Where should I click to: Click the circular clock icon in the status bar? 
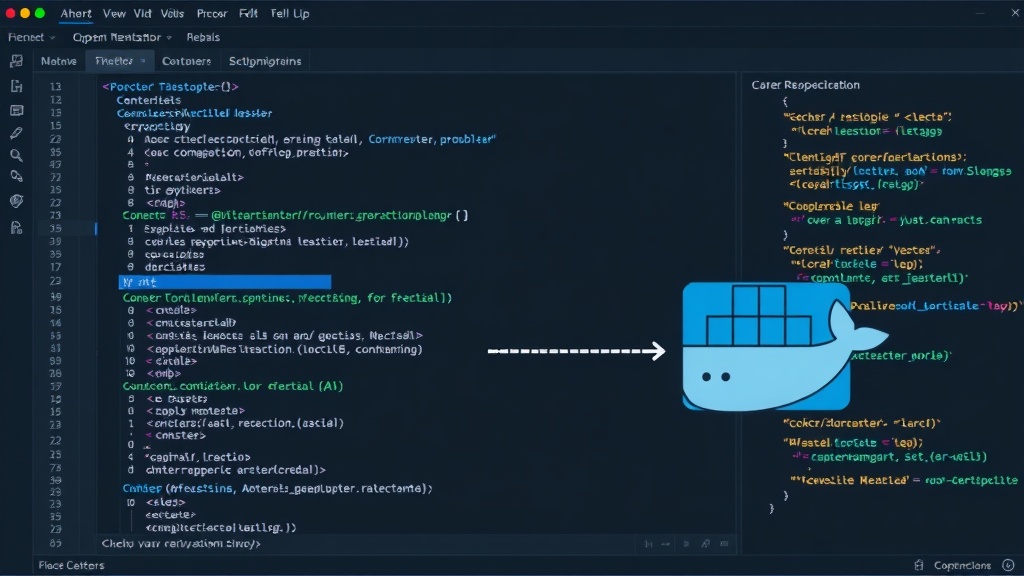1008,565
